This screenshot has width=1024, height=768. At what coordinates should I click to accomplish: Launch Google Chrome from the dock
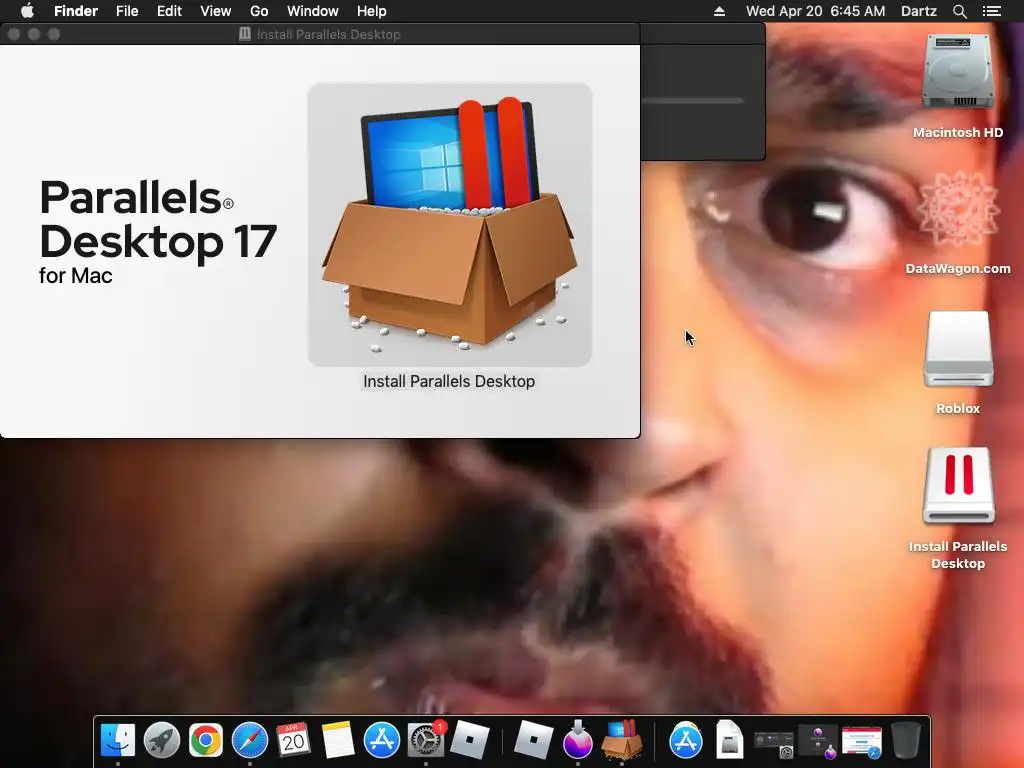[x=206, y=741]
